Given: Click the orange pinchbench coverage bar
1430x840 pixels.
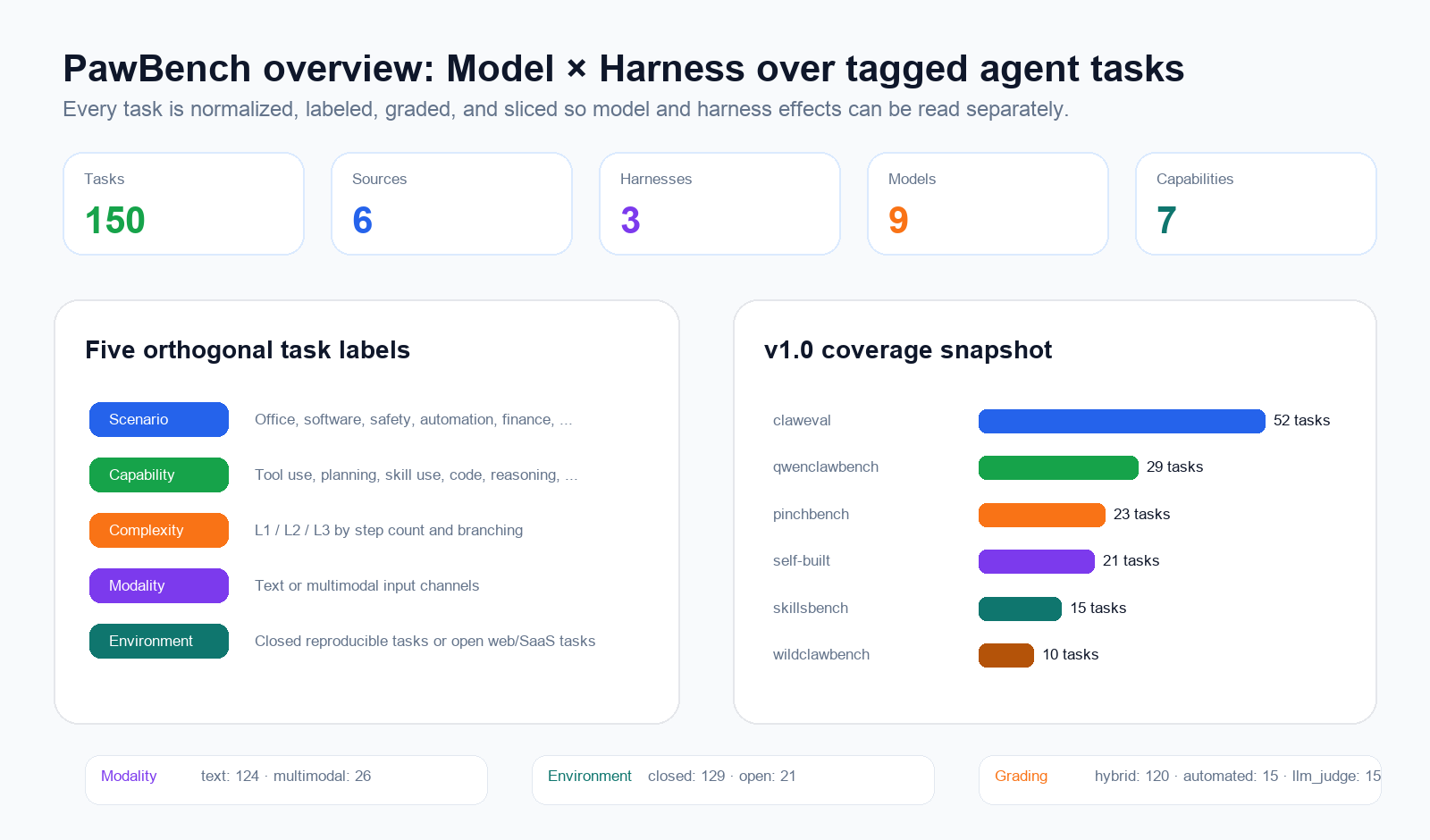Looking at the screenshot, I should pos(1042,515).
